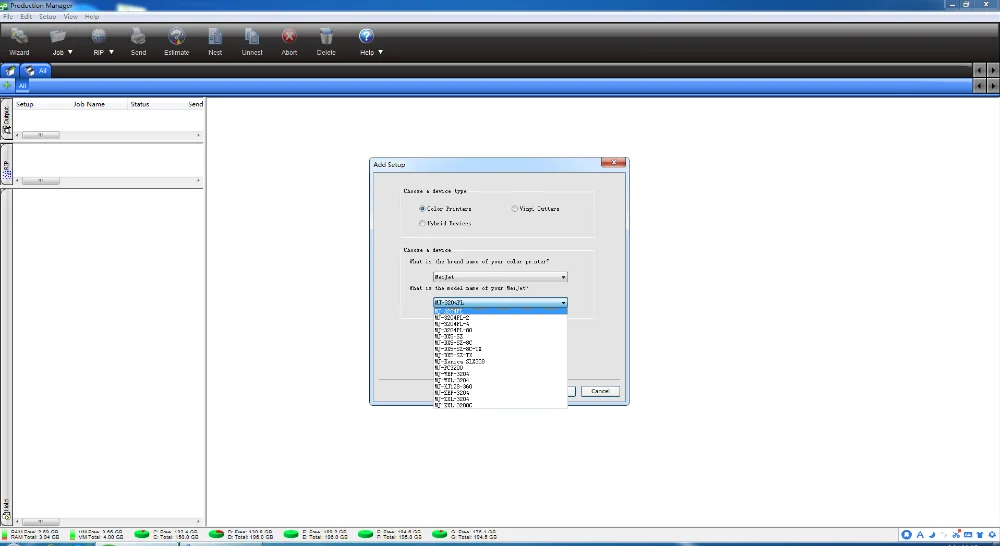1000x546 pixels.
Task: Click the F drive disk space icon
Action: (x=365, y=534)
